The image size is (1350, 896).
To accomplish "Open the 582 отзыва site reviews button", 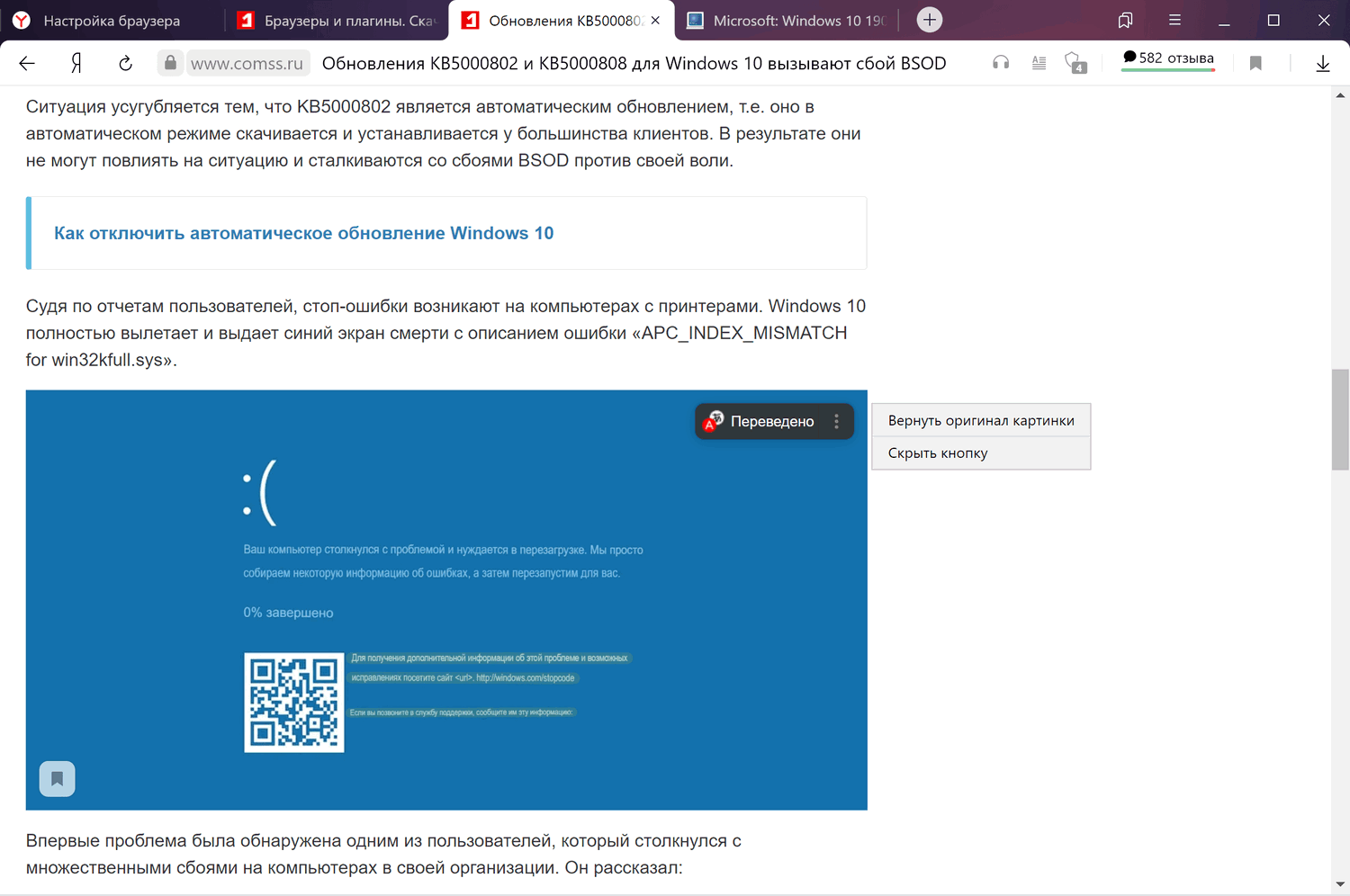I will [1168, 59].
